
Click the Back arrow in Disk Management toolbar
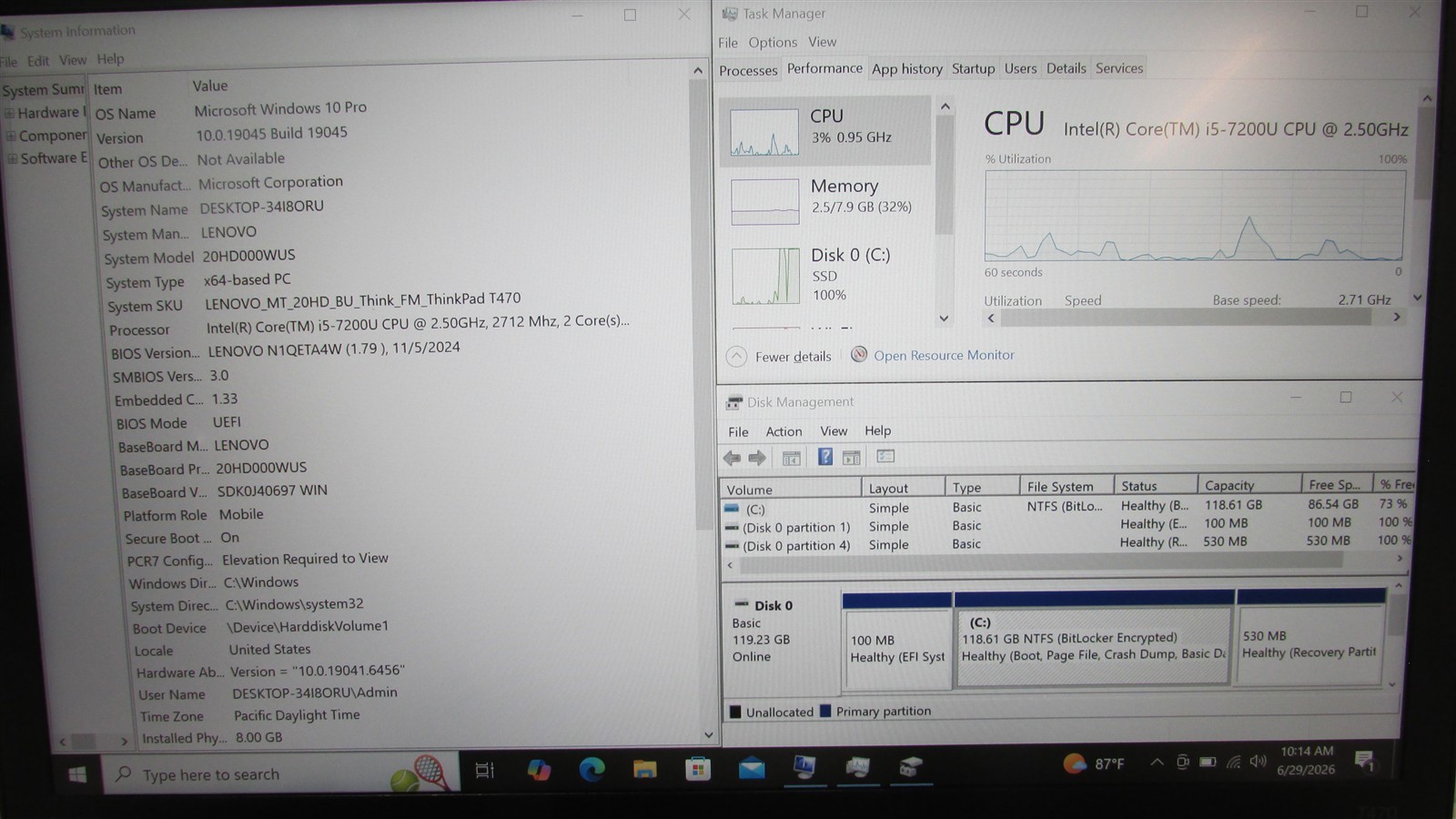[733, 458]
